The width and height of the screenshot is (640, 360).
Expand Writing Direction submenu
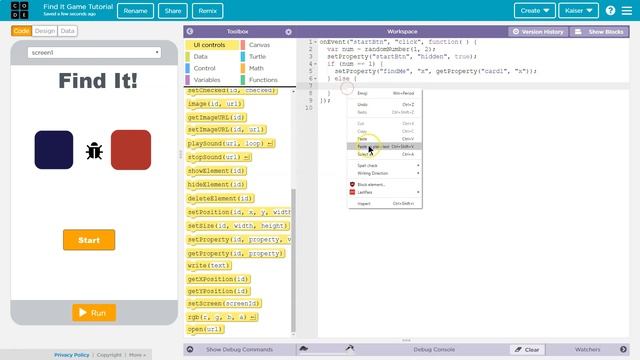point(384,173)
